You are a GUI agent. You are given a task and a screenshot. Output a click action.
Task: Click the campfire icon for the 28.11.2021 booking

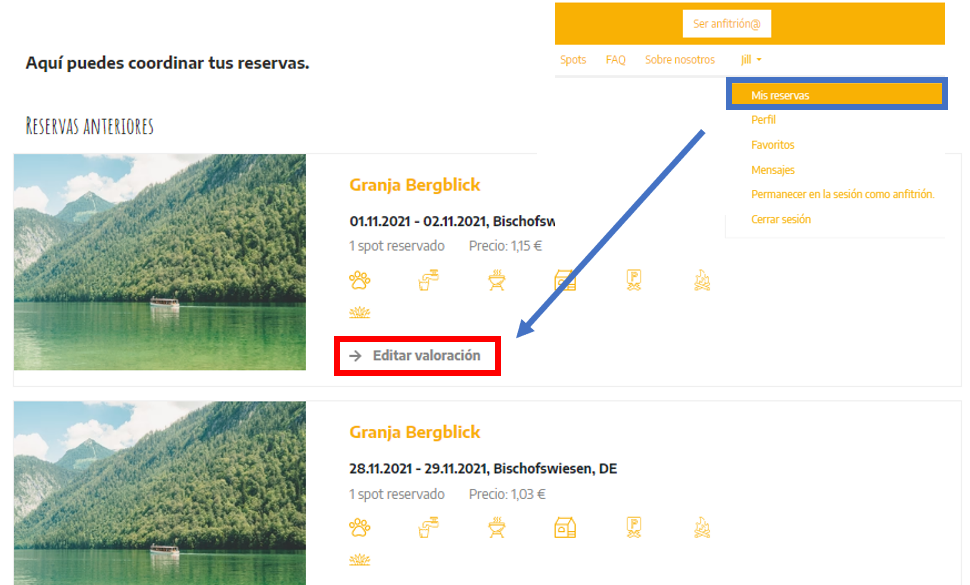(702, 527)
